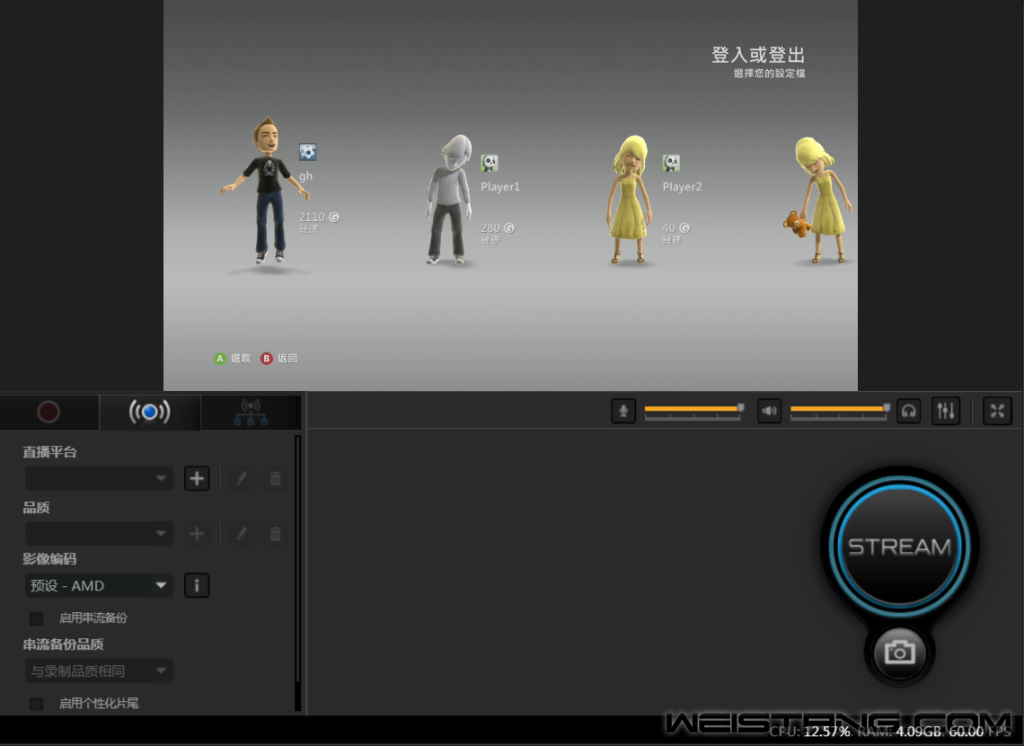
Task: Edit the selected streaming platform
Action: [242, 478]
